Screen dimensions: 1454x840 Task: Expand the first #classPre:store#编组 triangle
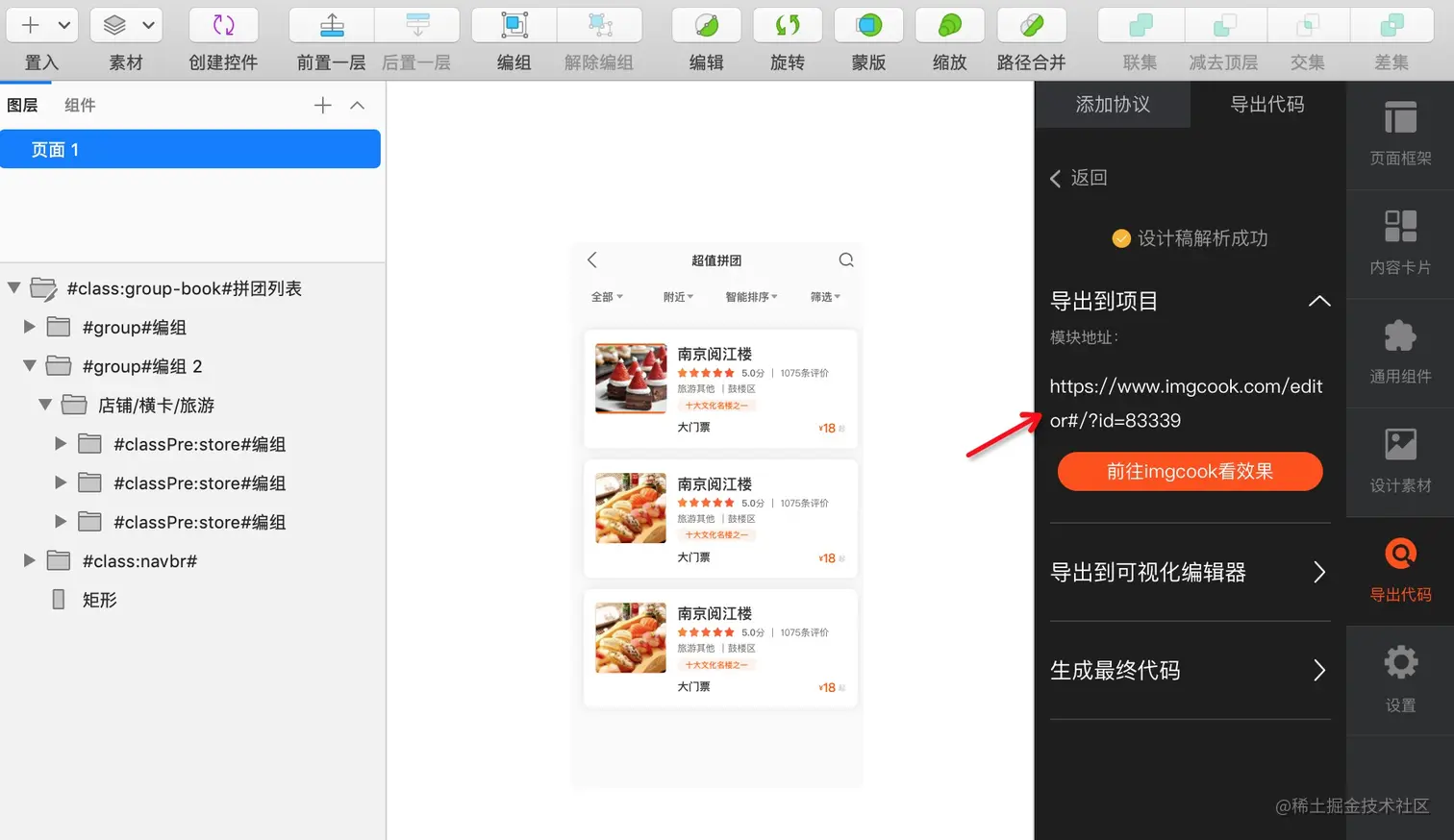[61, 444]
